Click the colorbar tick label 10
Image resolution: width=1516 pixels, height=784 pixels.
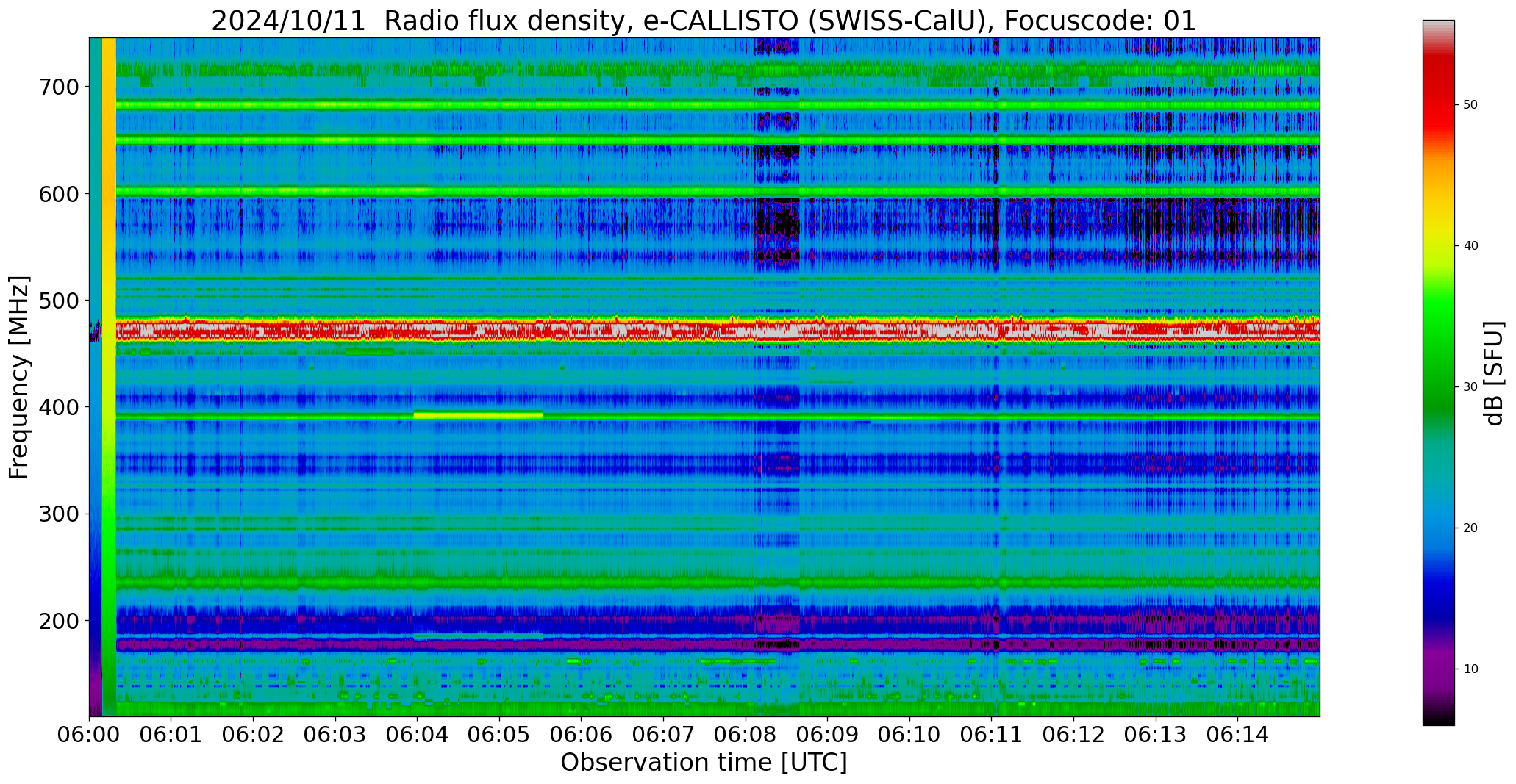[1470, 669]
